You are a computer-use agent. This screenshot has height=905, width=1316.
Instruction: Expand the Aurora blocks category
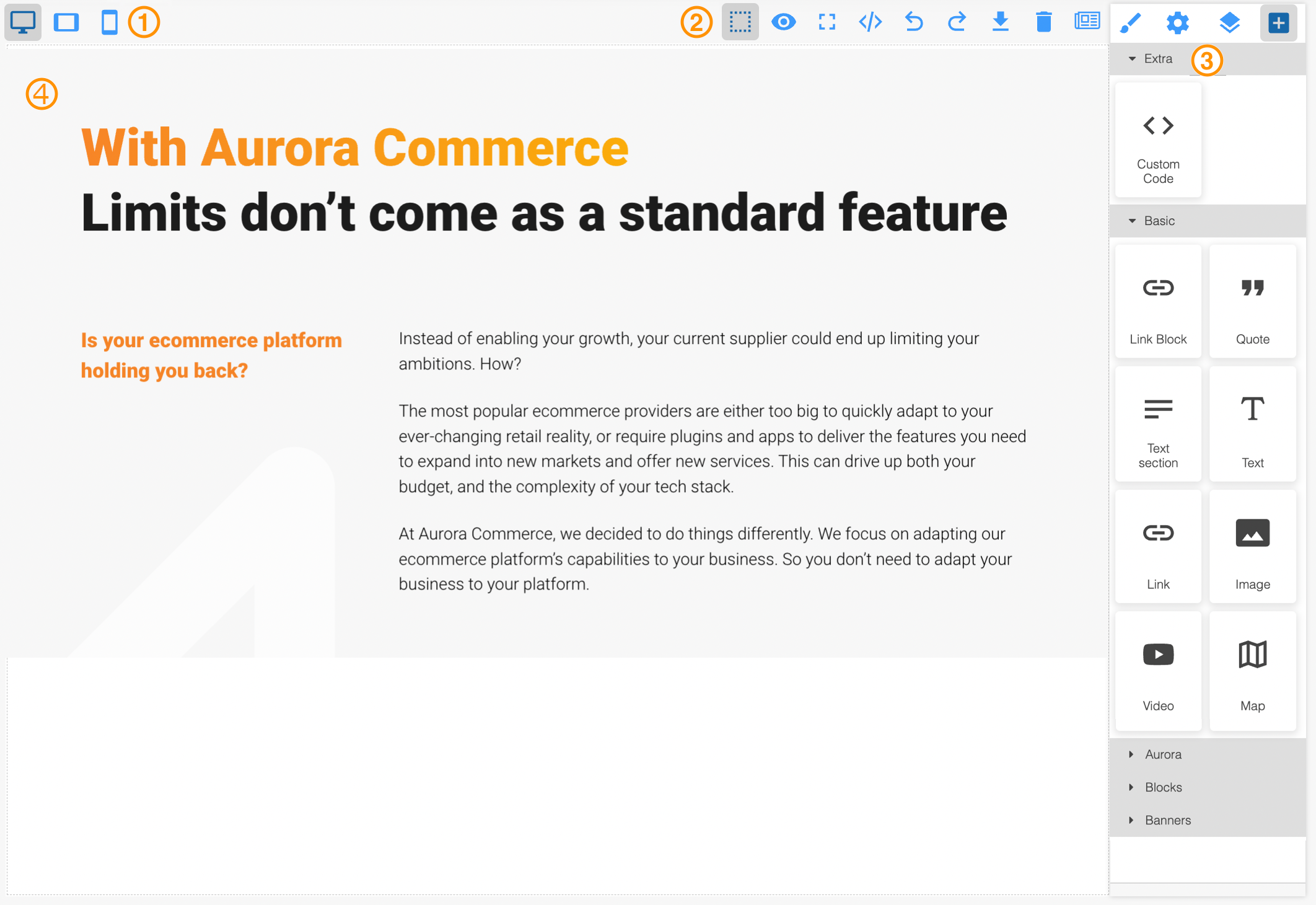(1162, 754)
